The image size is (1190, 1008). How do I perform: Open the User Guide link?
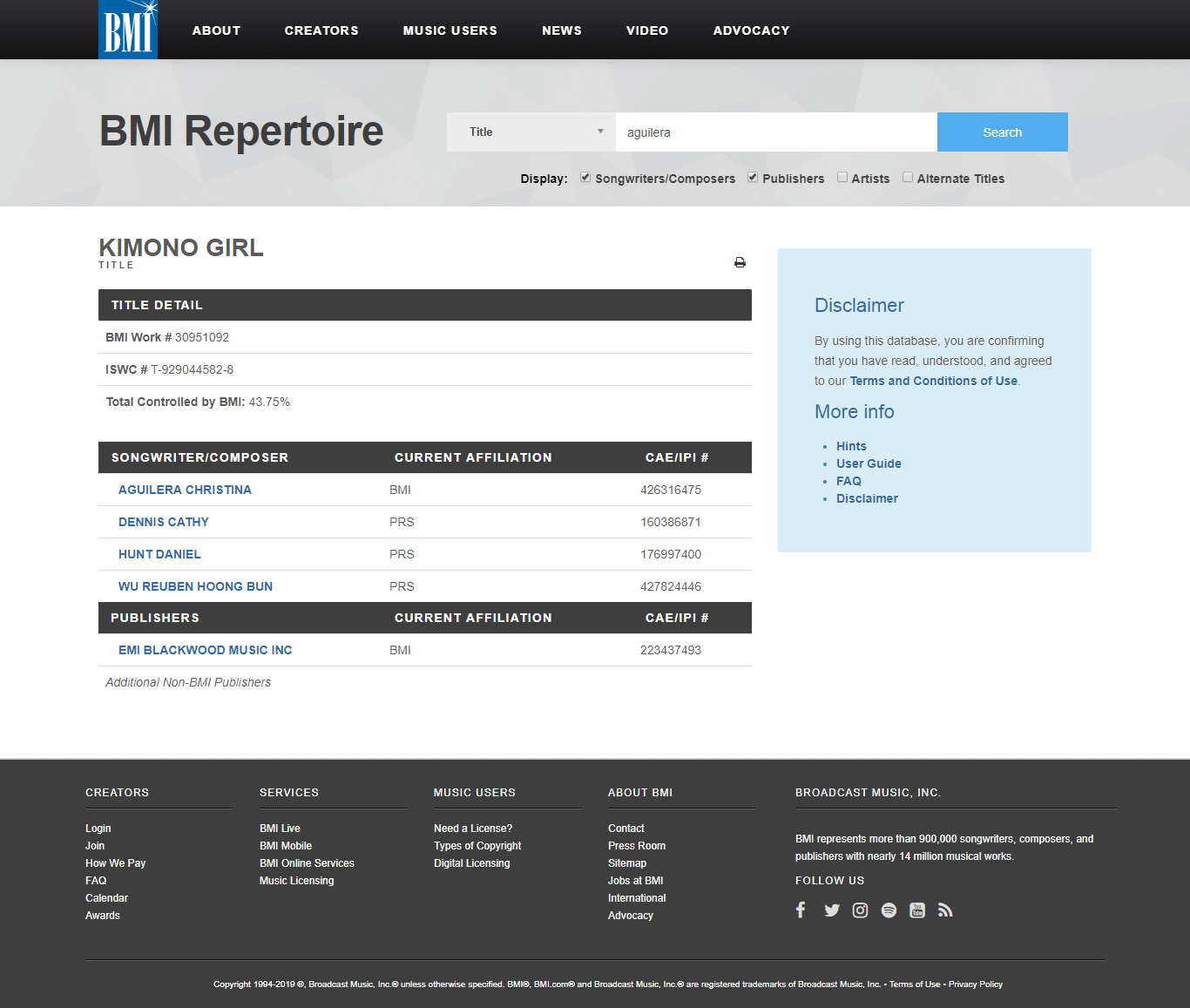[869, 463]
